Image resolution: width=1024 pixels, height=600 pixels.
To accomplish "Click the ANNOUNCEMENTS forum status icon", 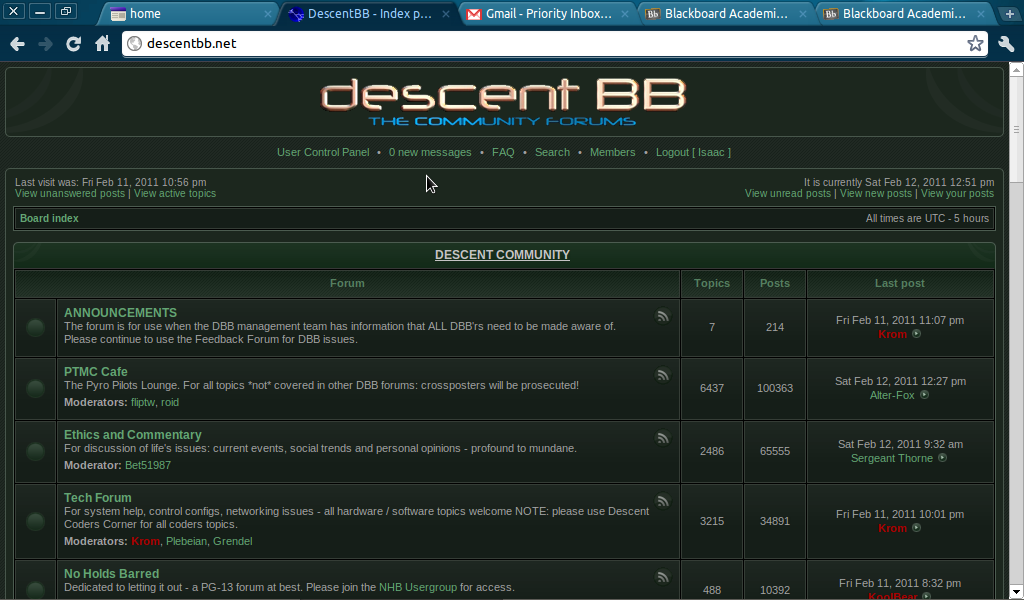I will coord(35,327).
